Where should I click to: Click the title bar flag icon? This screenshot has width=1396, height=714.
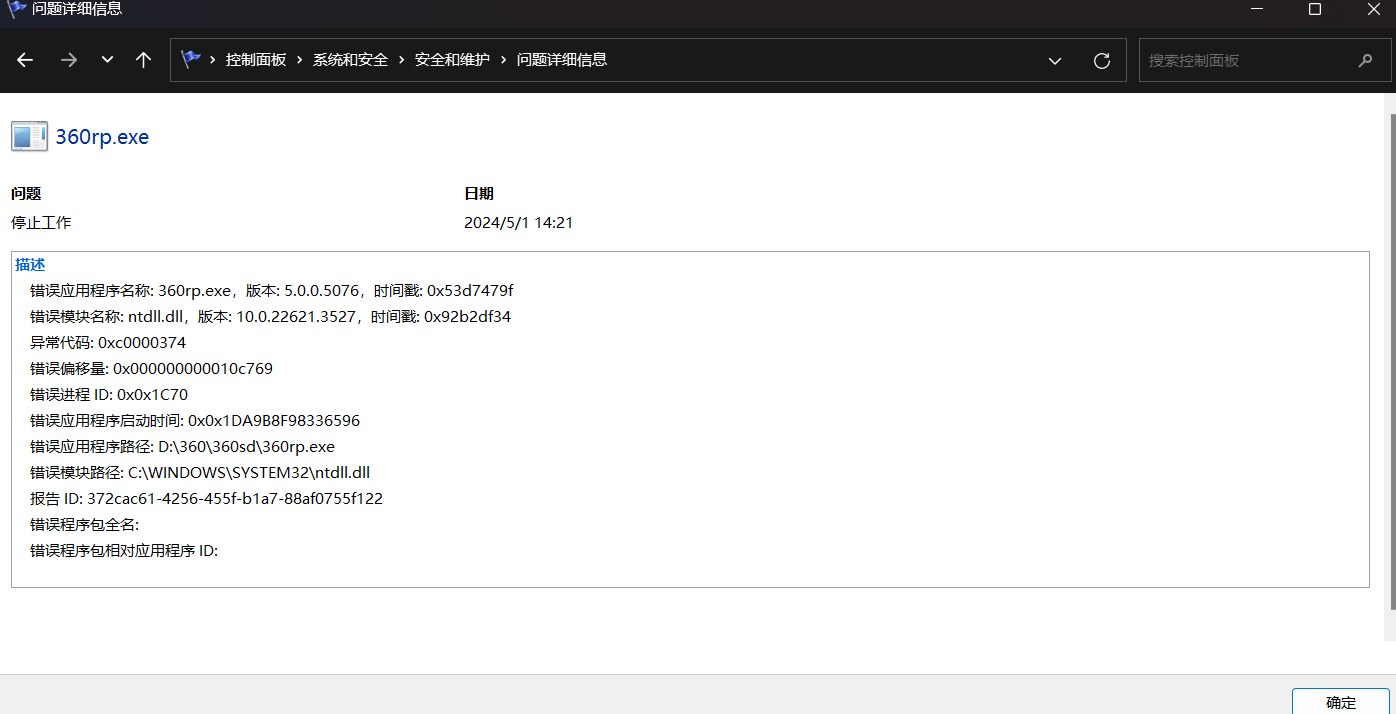point(16,9)
